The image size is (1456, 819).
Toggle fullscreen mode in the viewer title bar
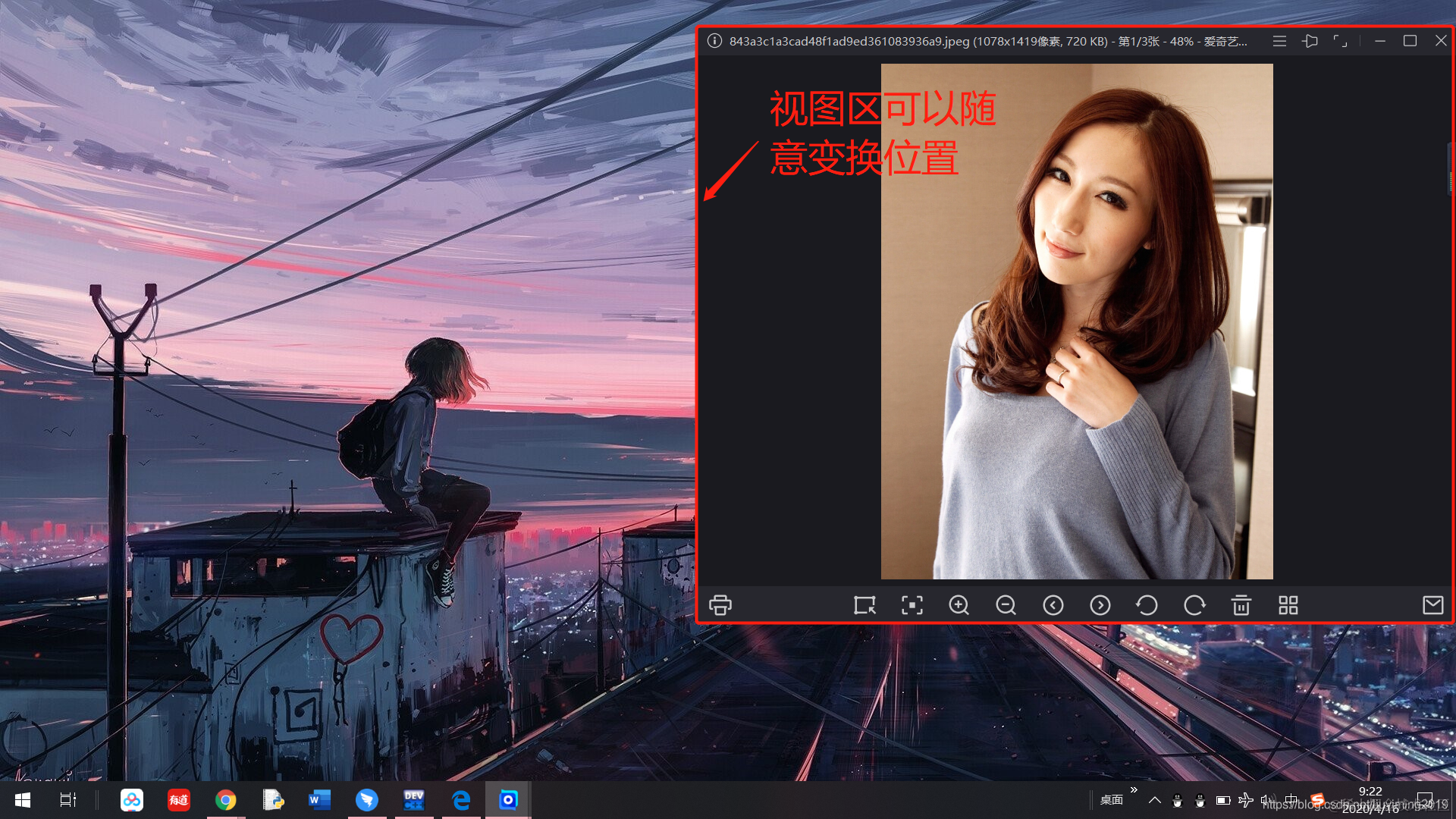[x=1340, y=41]
